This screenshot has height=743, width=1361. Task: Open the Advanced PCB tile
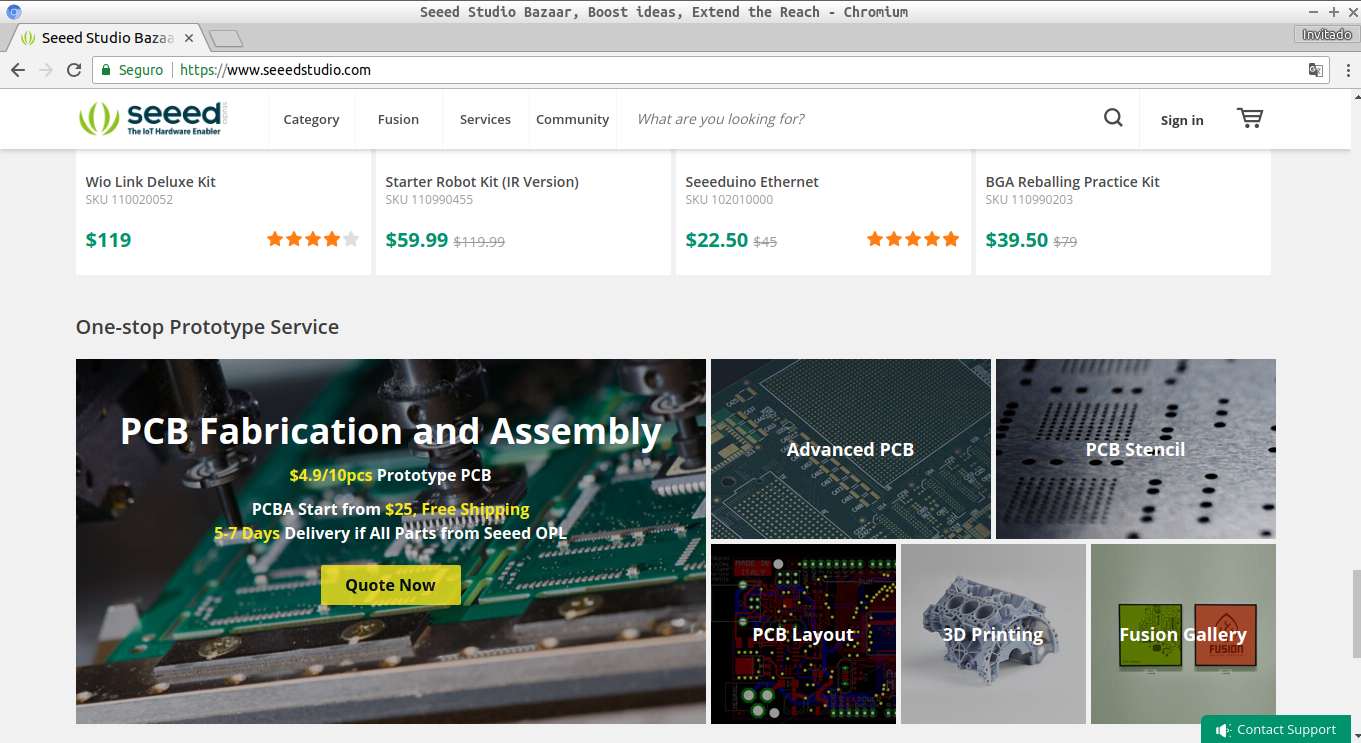851,449
